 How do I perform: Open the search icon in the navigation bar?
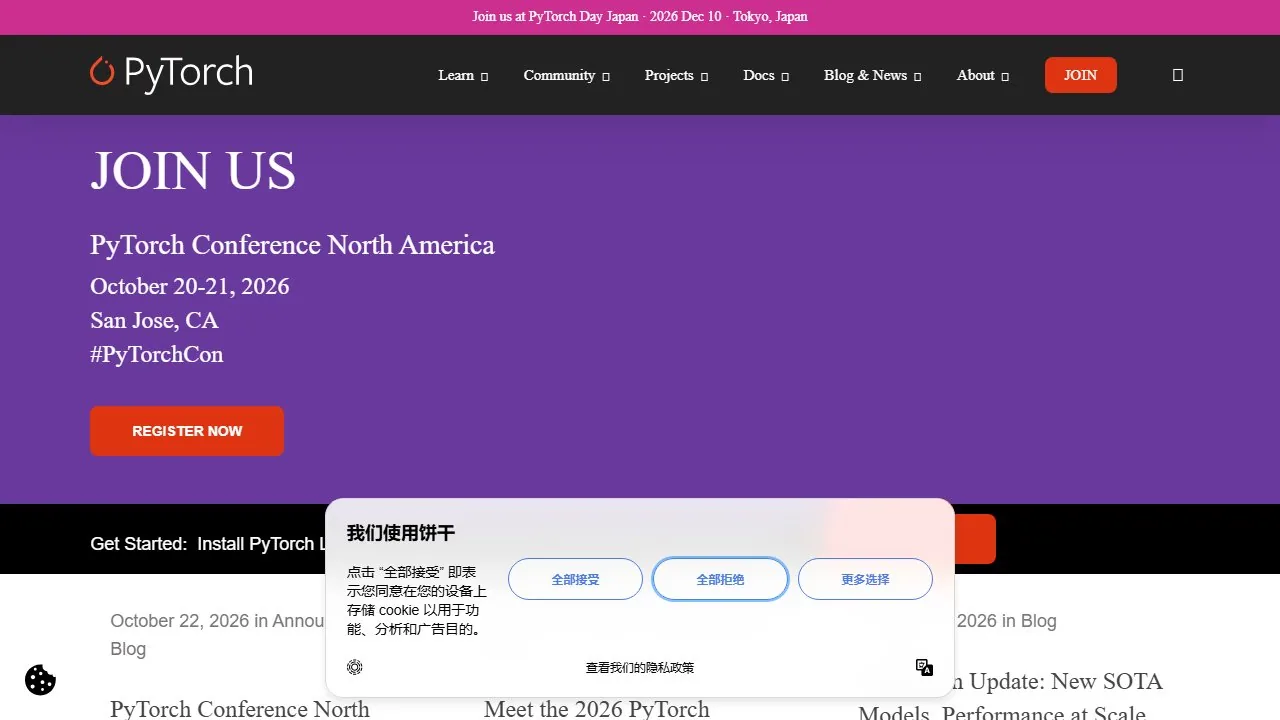pos(1177,75)
